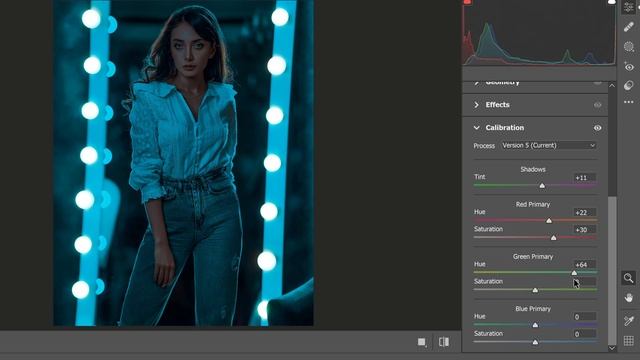Toggle the Calibration panel eye visibility

(x=598, y=128)
